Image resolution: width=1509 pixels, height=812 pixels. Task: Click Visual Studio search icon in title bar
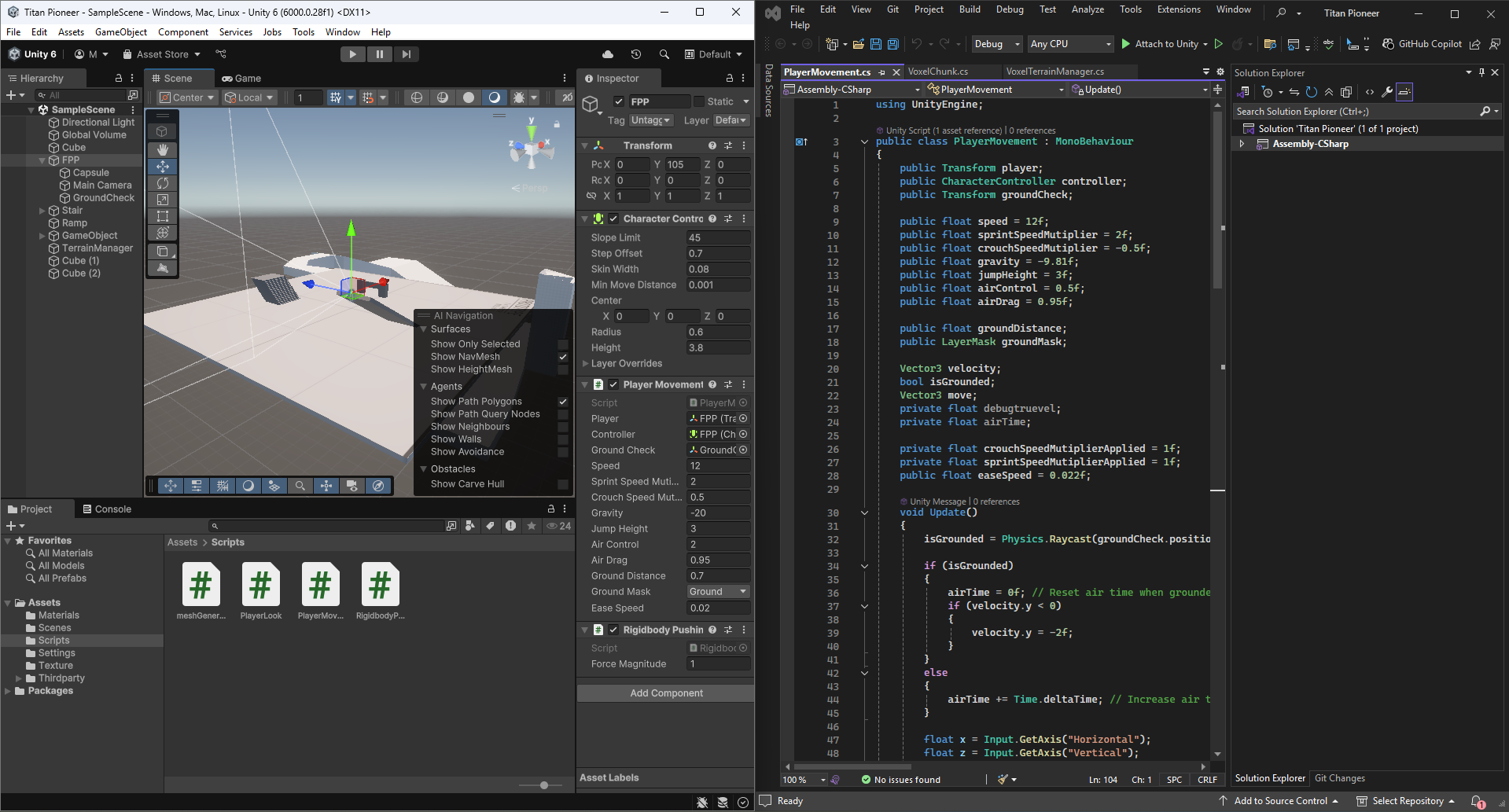(x=1282, y=13)
